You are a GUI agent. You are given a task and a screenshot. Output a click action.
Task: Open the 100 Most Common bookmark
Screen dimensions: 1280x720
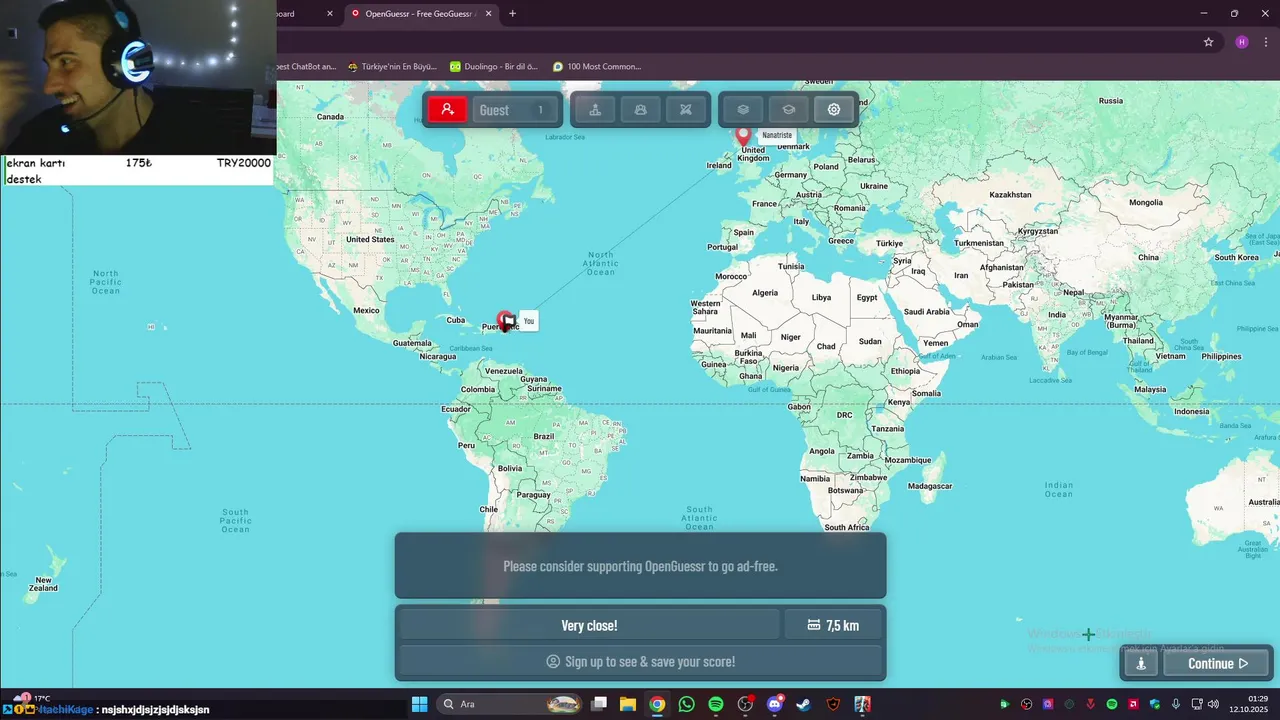597,67
